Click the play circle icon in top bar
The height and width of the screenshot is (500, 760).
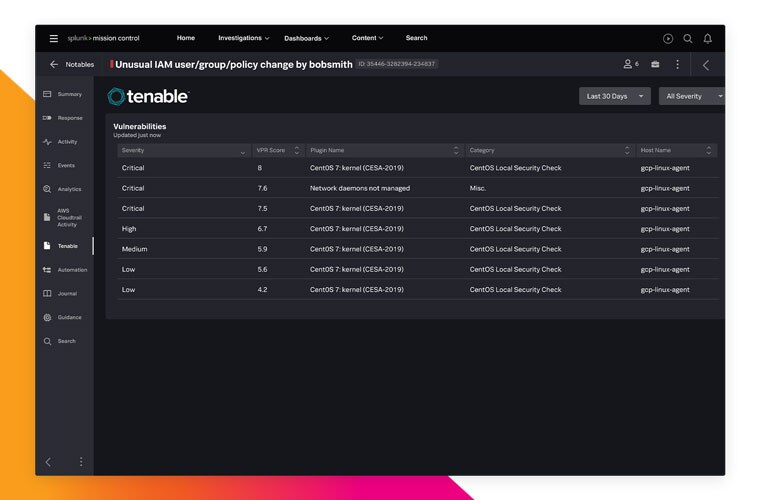tap(668, 39)
